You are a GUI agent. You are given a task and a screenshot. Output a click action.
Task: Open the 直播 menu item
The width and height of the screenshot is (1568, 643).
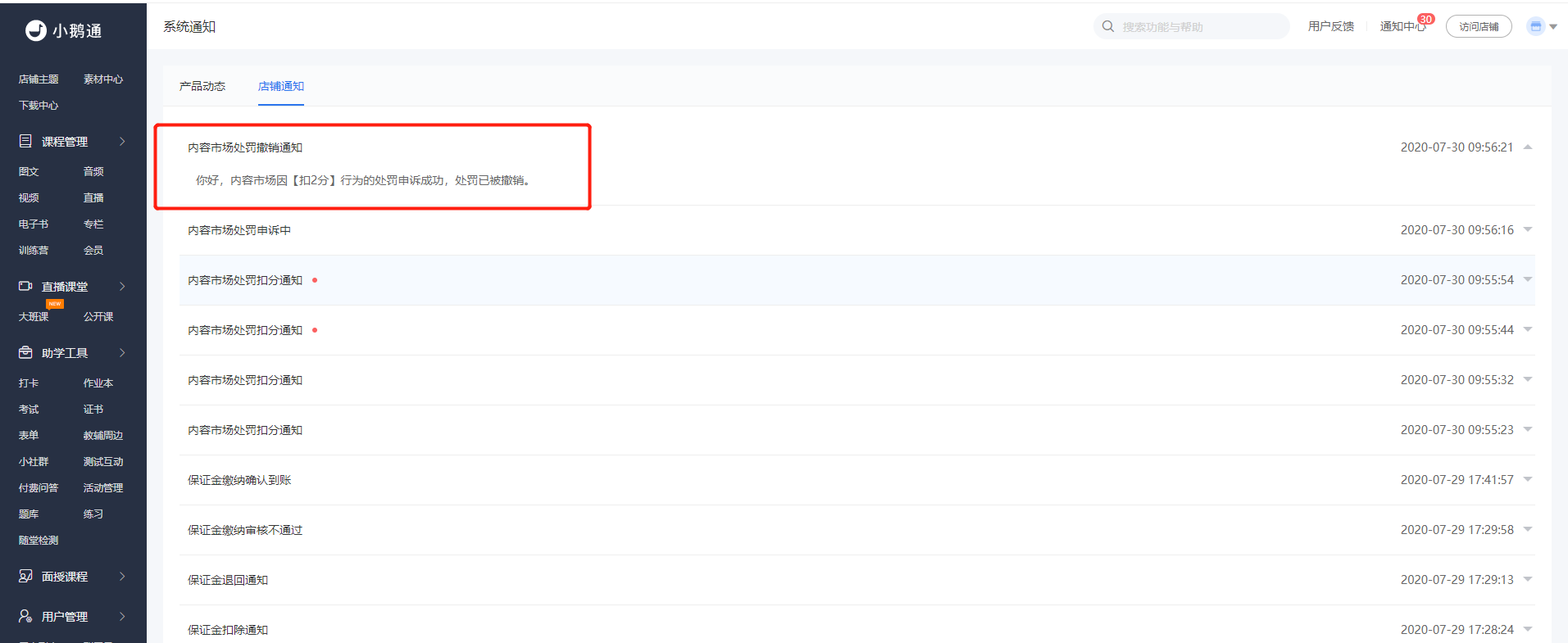coord(93,198)
